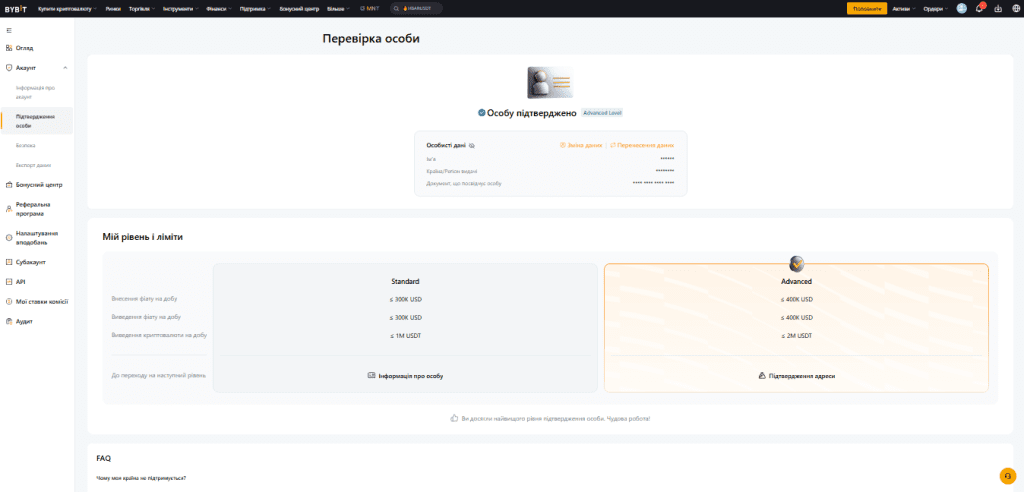Click the Налаштування вподобань icon in sidebar
1024x492 pixels.
tap(8, 238)
